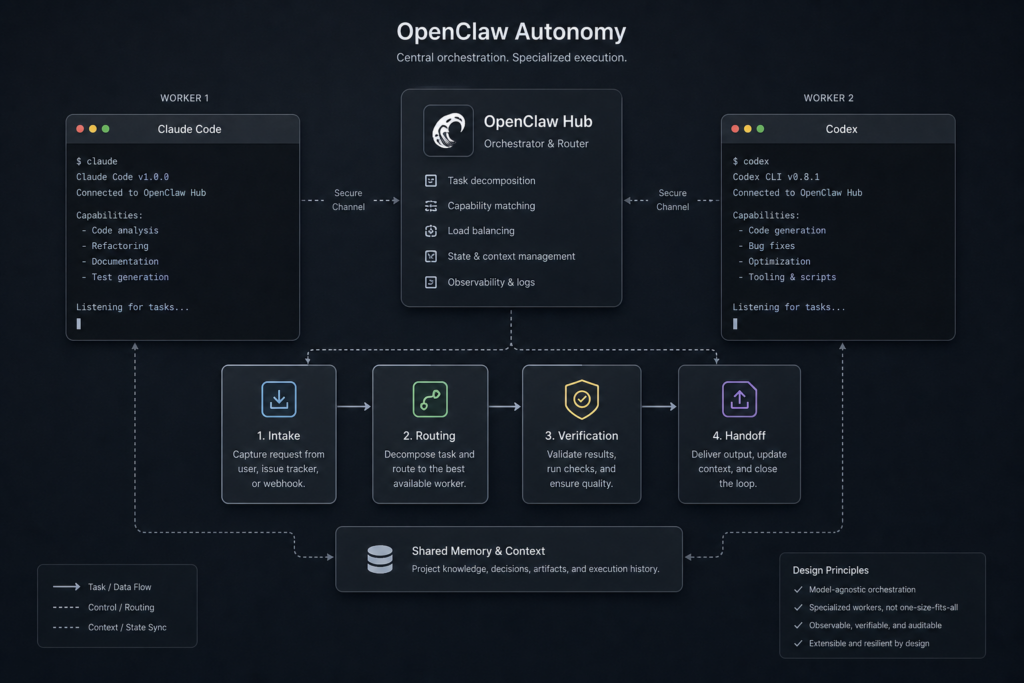The height and width of the screenshot is (683, 1024).
Task: Click the Extensible and resilient checkmark
Action: click(x=798, y=643)
